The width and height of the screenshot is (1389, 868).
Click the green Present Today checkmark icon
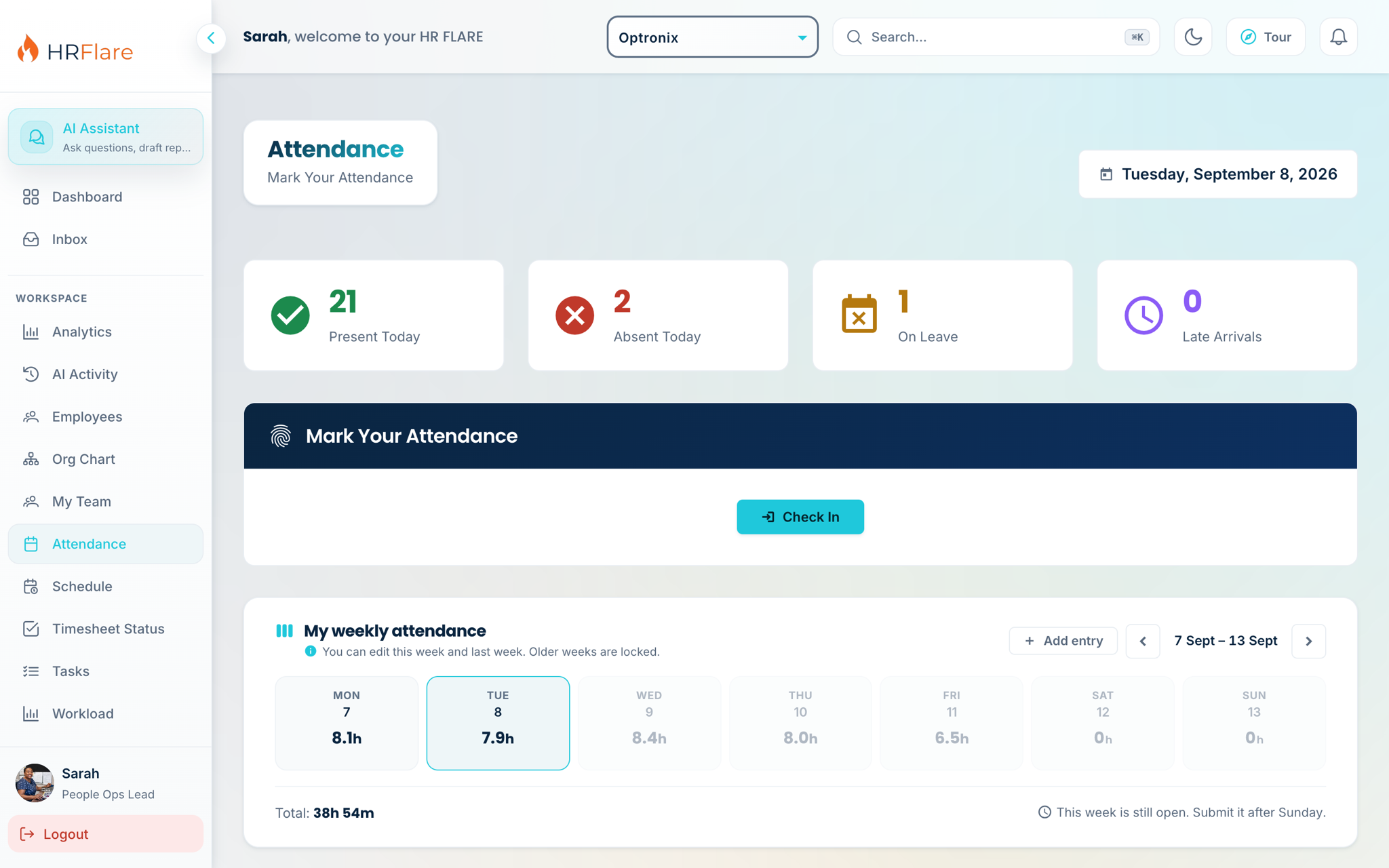pyautogui.click(x=290, y=315)
